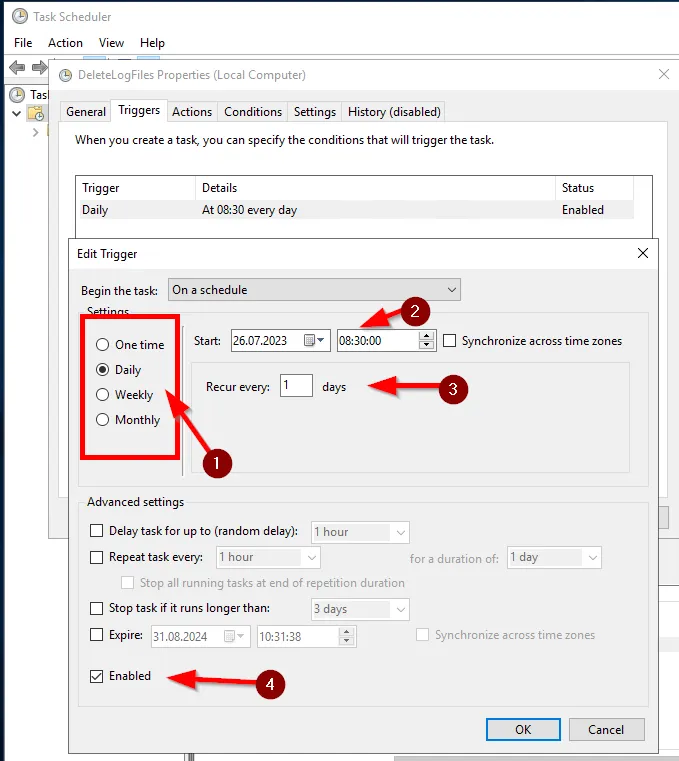Click the Back arrow in Task Scheduler toolbar
The width and height of the screenshot is (679, 761).
(x=16, y=67)
